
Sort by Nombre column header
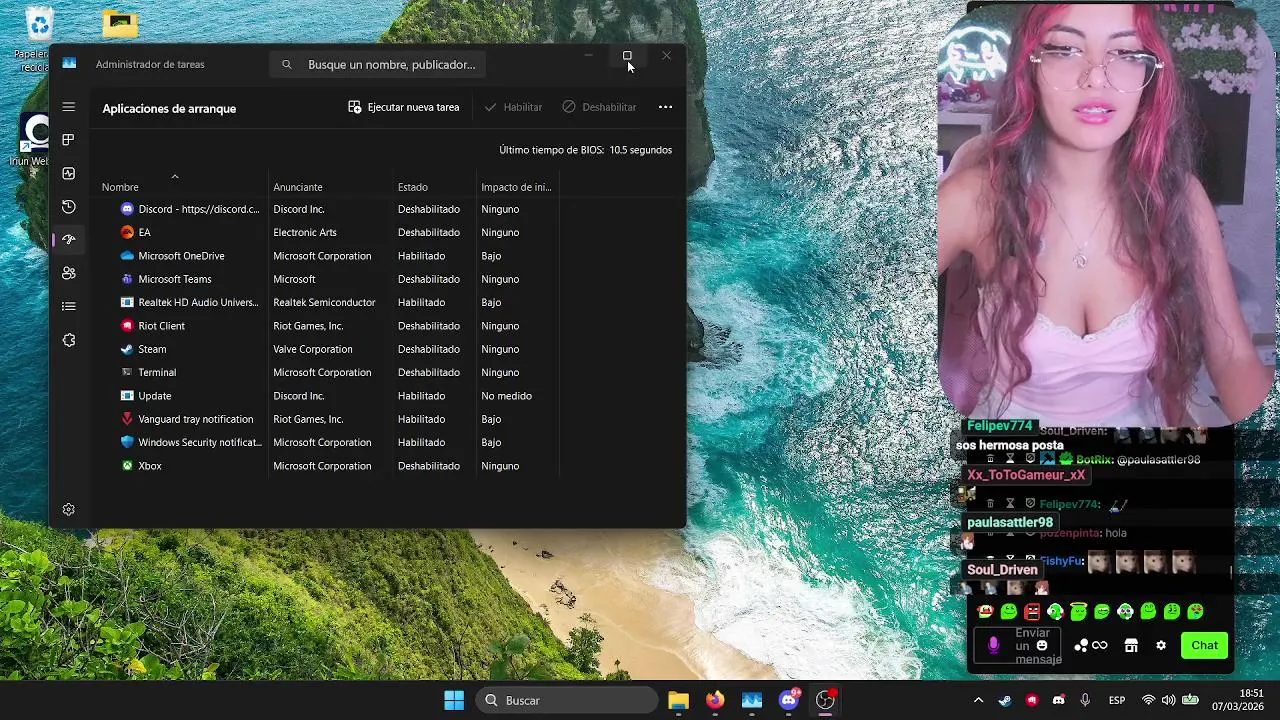pyautogui.click(x=120, y=187)
